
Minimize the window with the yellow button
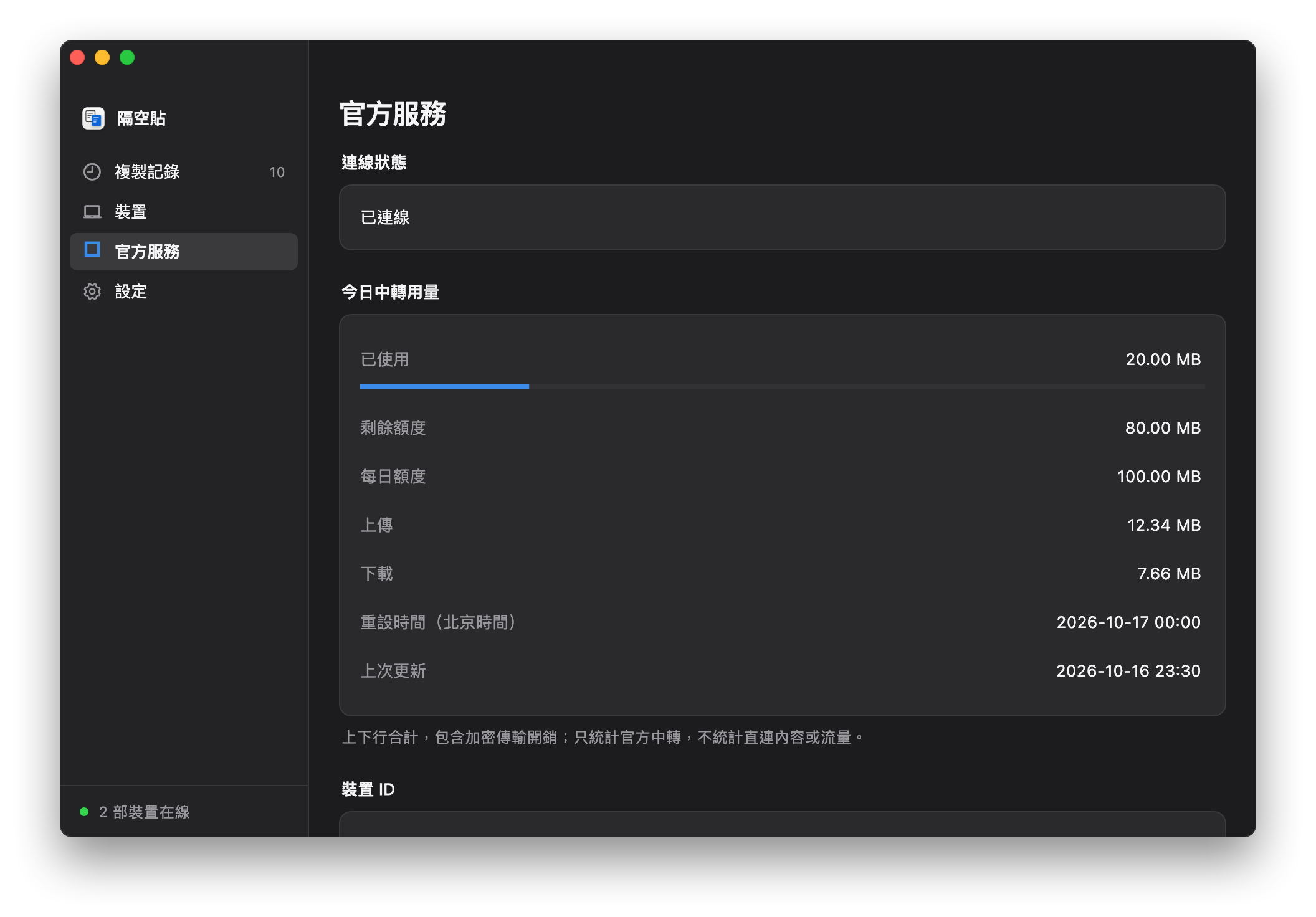pyautogui.click(x=102, y=57)
